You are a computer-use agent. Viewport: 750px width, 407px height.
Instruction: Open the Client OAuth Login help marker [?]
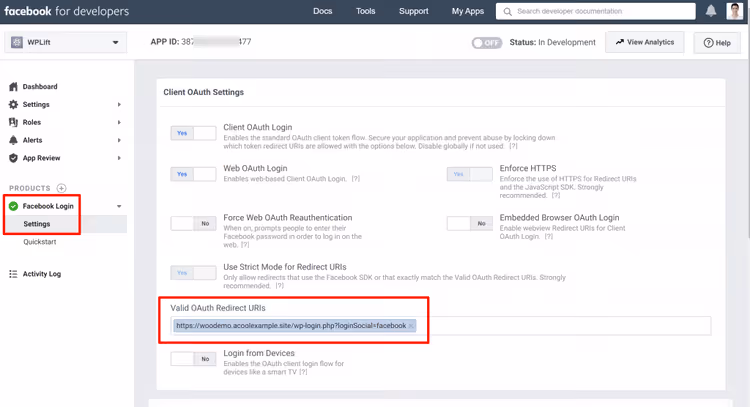coord(513,146)
